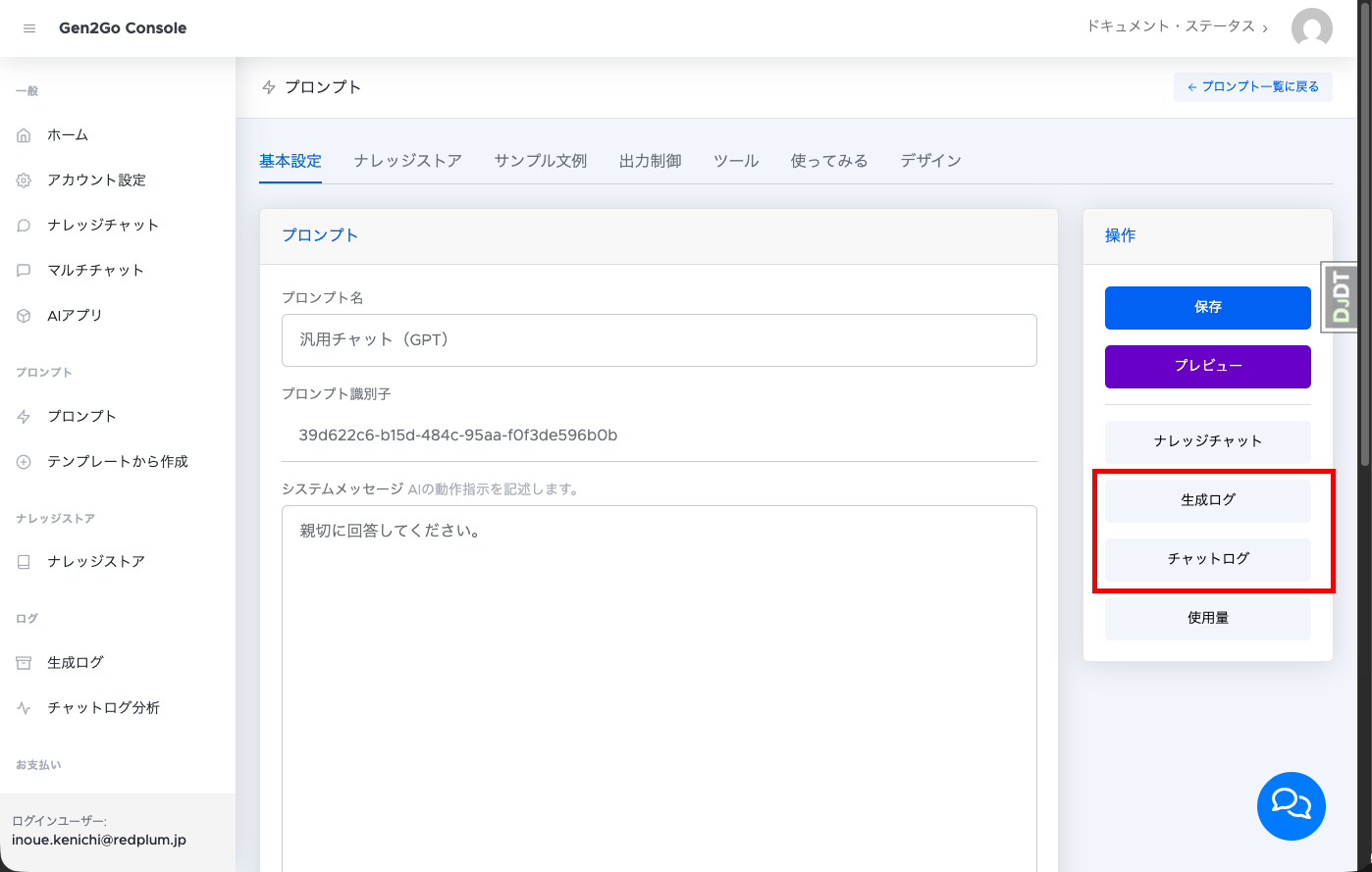The image size is (1372, 872).
Task: Click the 使用量 button in 操作 panel
Action: pyautogui.click(x=1207, y=619)
